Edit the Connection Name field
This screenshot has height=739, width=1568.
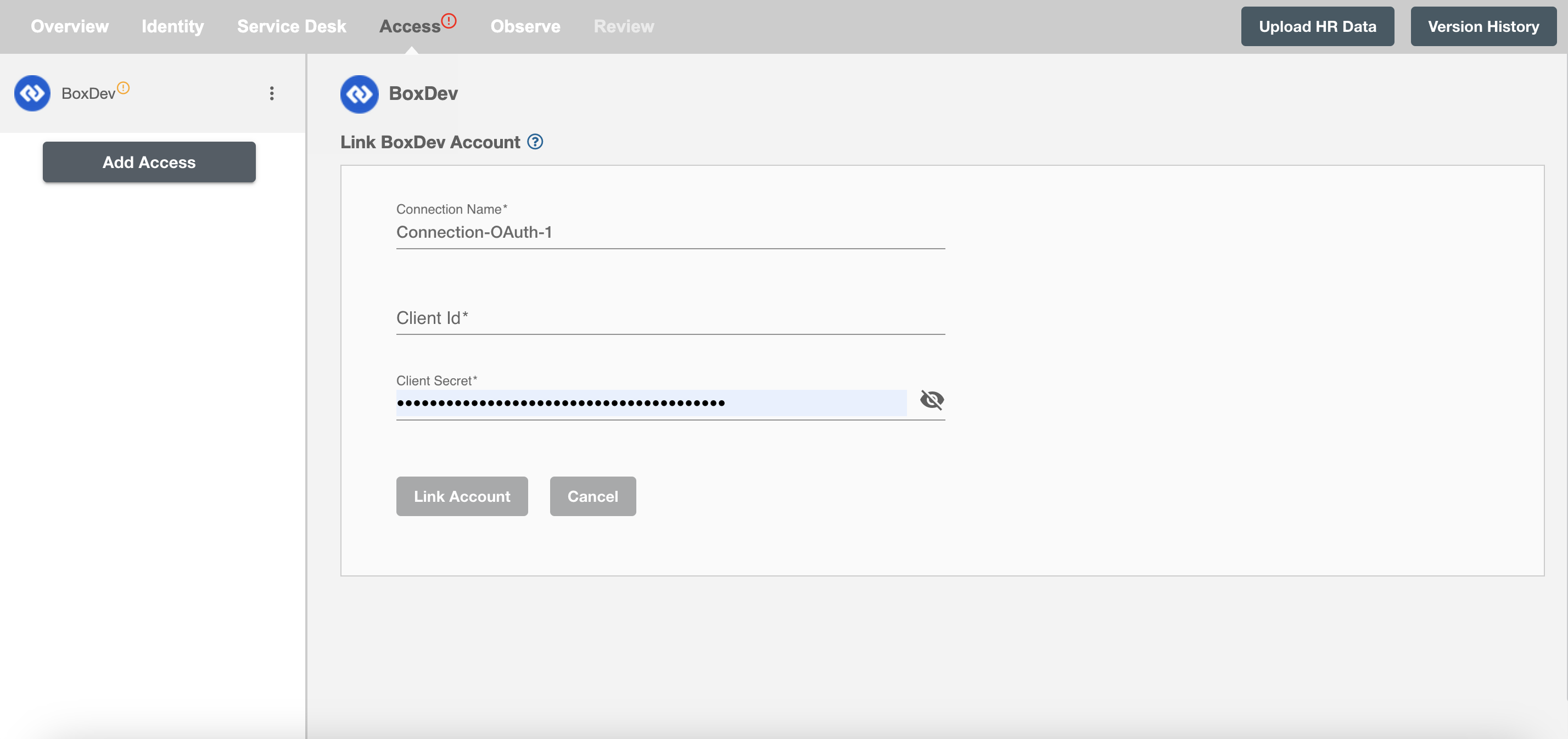pos(670,232)
